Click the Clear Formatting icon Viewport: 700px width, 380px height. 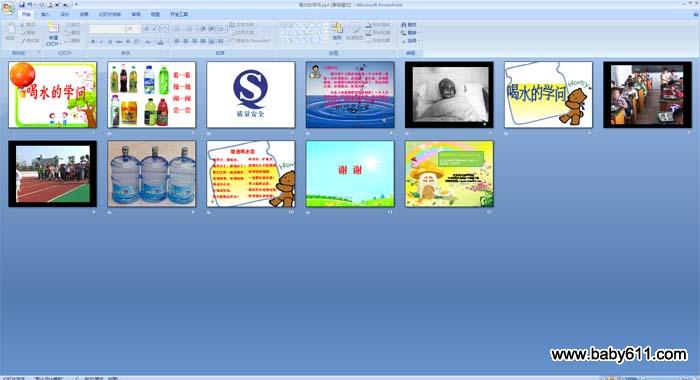164,29
